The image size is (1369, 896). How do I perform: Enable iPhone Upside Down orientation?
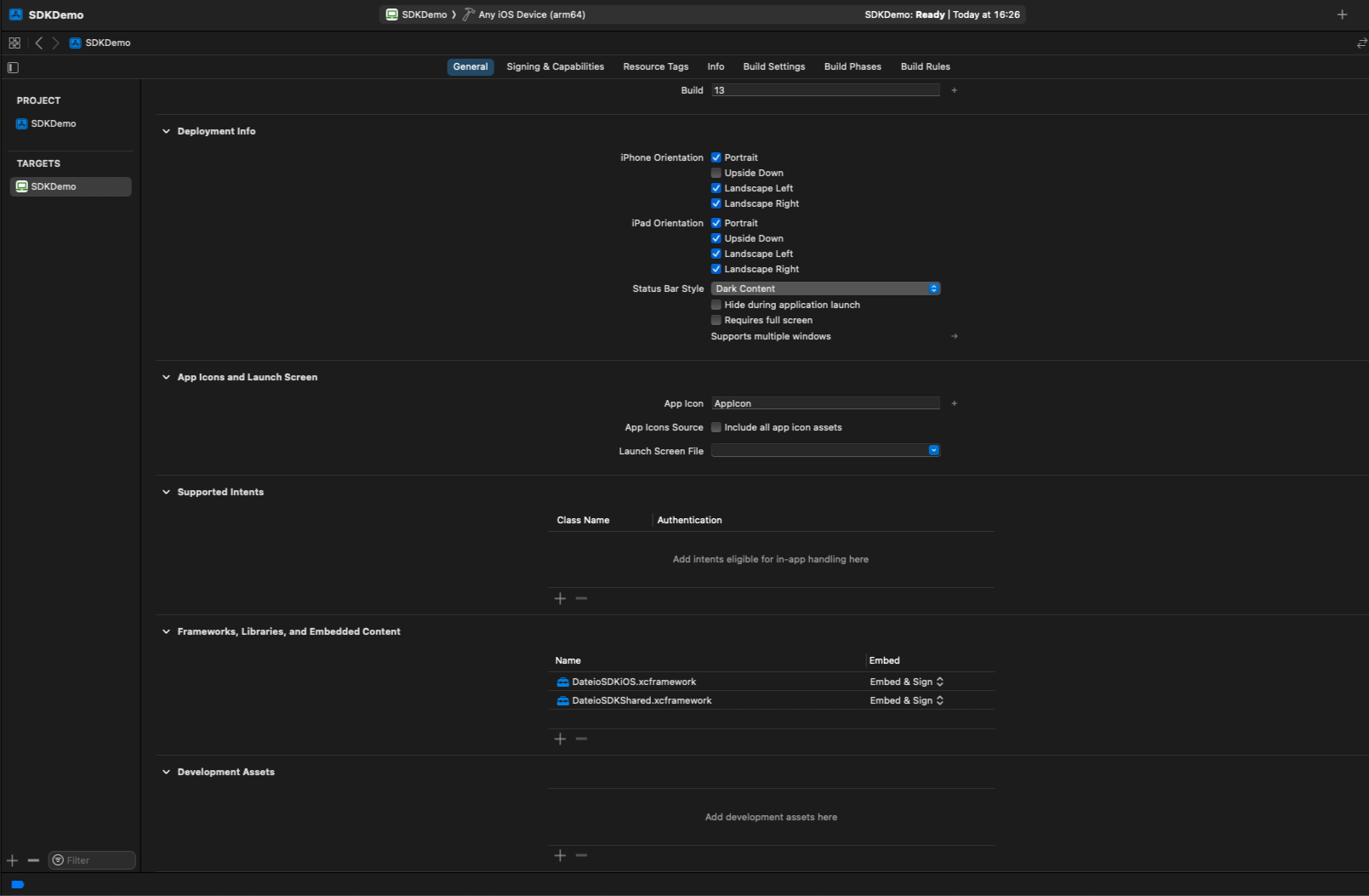[x=716, y=173]
